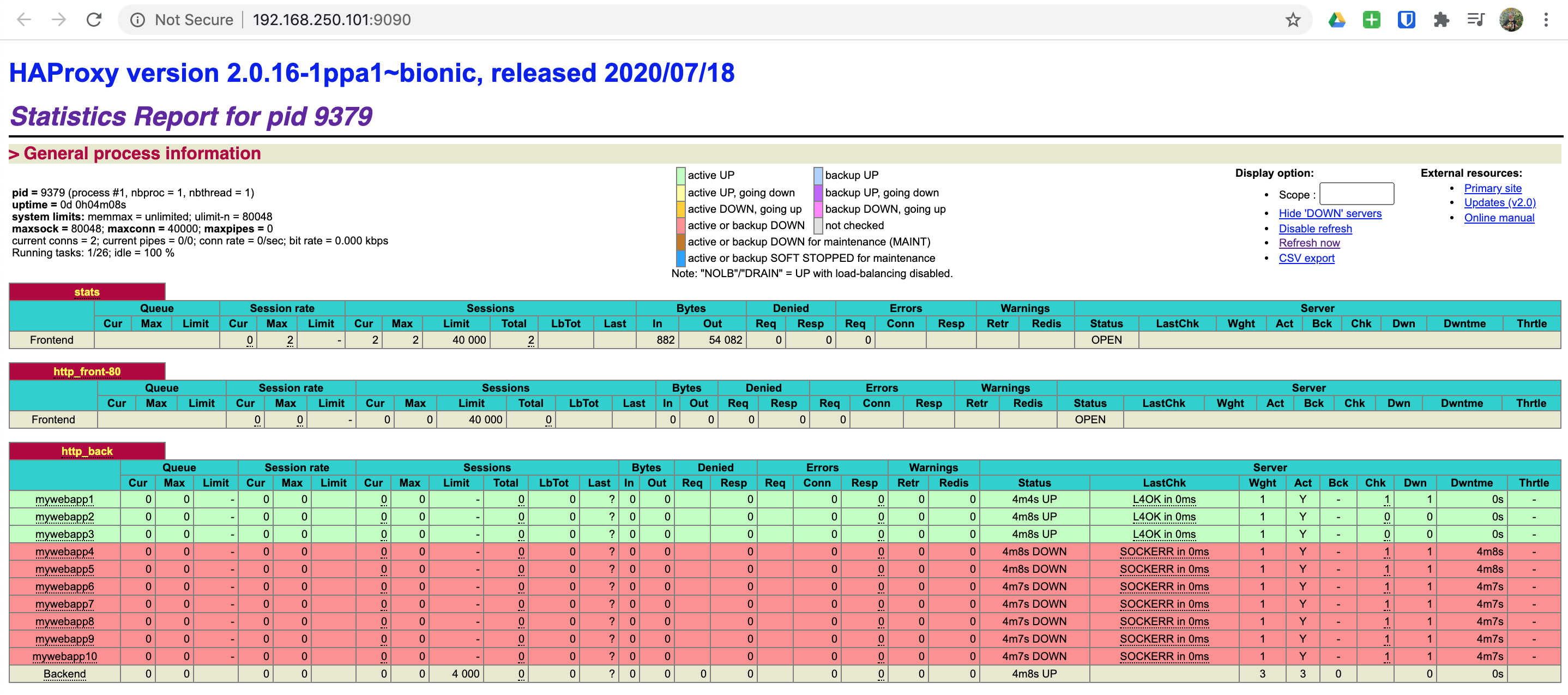Click the SOFT STOPPED blue legend swatch

tap(681, 258)
